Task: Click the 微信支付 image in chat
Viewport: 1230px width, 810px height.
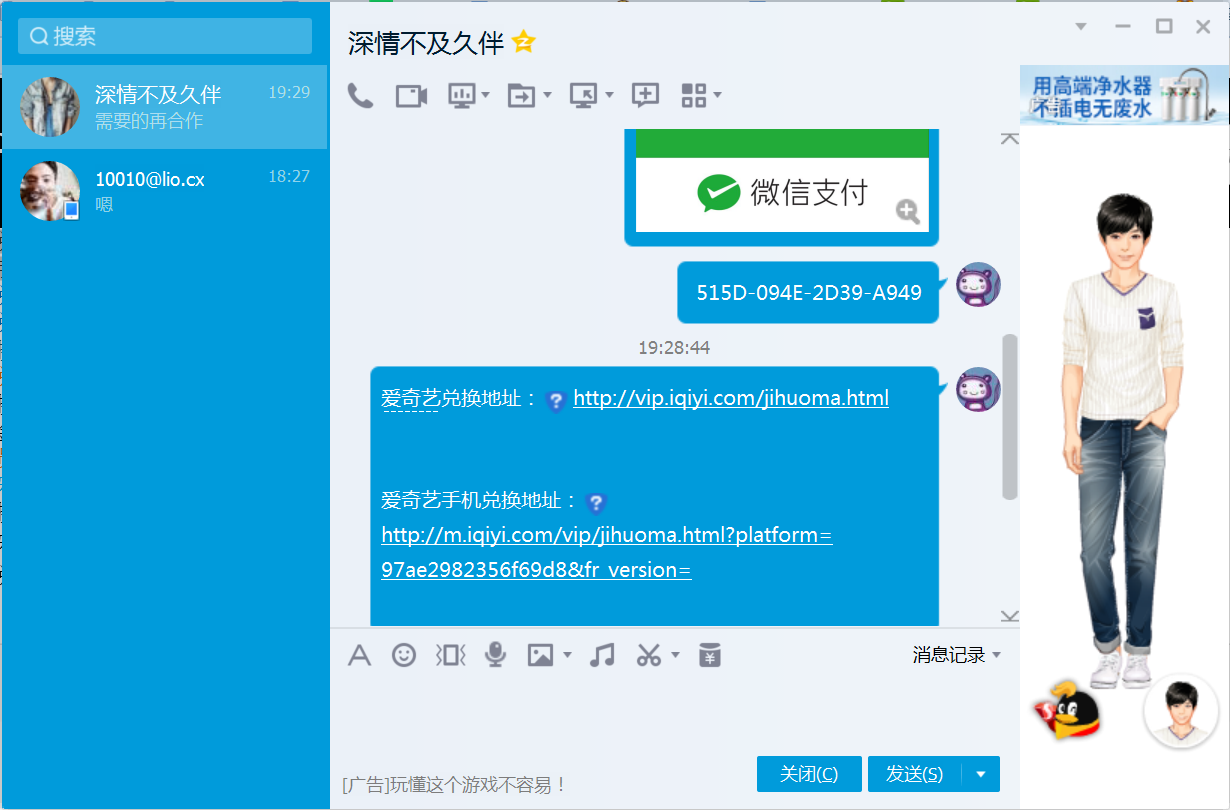Action: 782,183
